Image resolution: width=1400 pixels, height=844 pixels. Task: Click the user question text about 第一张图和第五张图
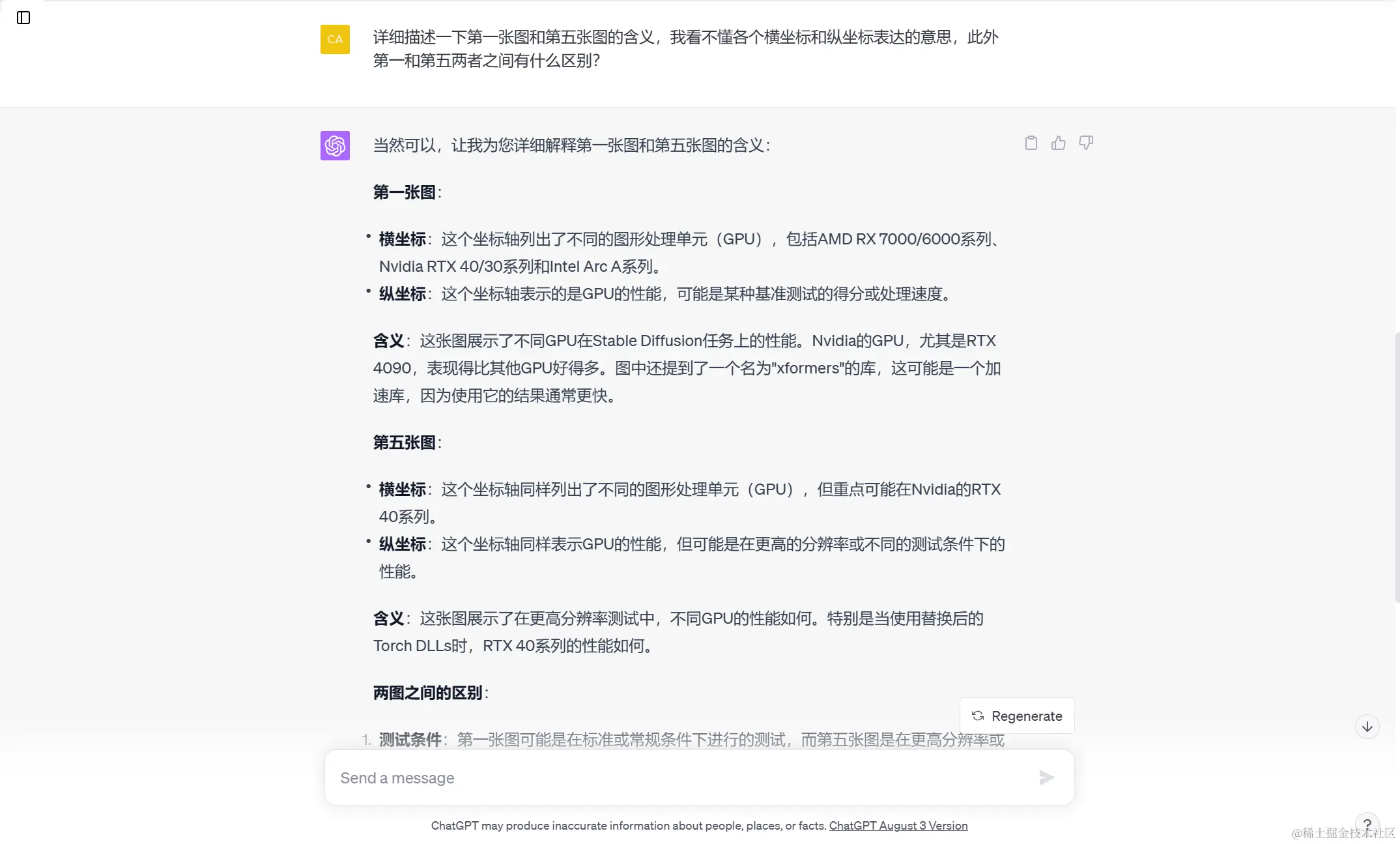(685, 49)
